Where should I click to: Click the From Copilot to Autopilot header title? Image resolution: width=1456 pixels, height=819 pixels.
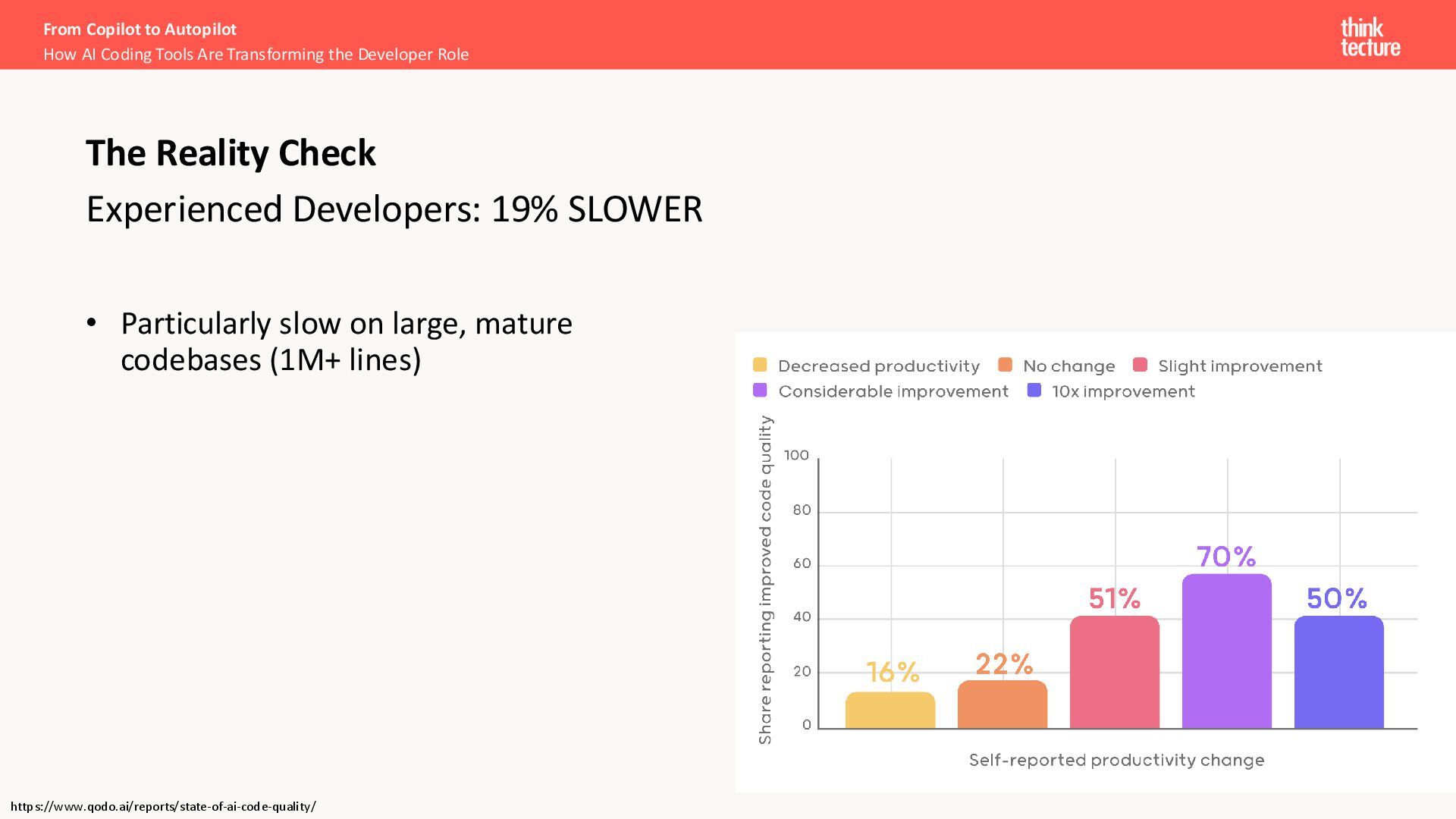(x=140, y=30)
